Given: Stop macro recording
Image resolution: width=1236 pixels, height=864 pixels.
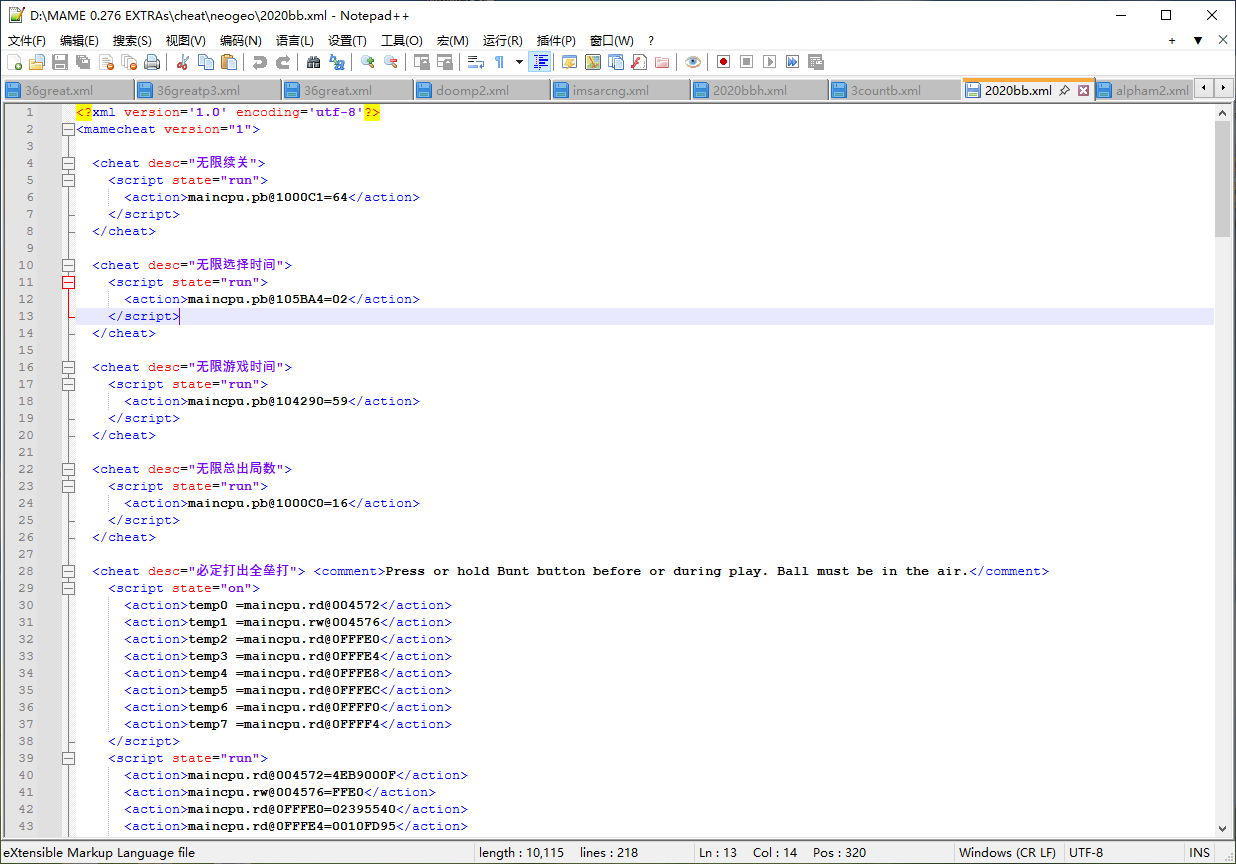Looking at the screenshot, I should (746, 62).
